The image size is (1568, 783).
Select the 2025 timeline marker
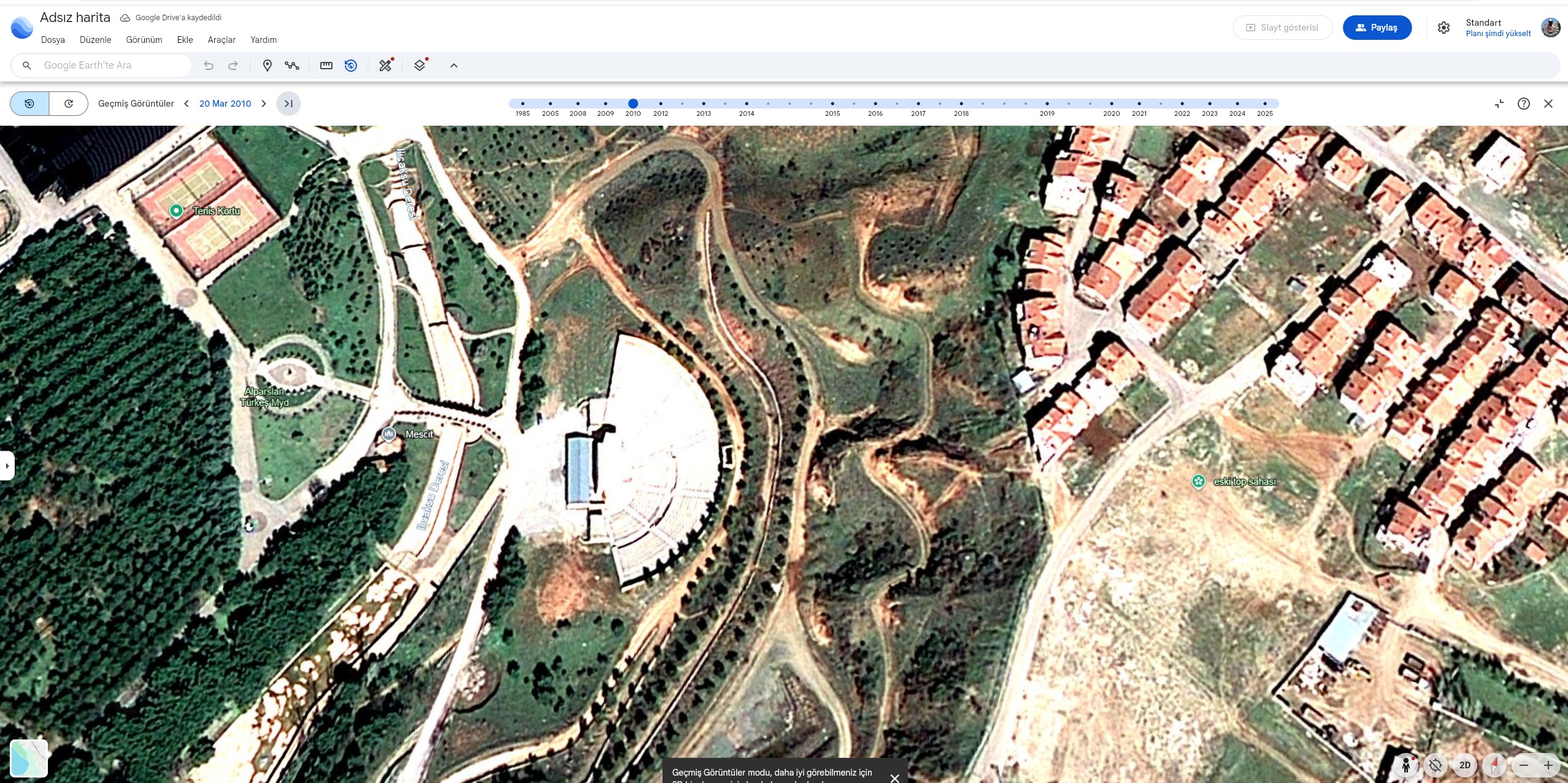click(x=1265, y=104)
